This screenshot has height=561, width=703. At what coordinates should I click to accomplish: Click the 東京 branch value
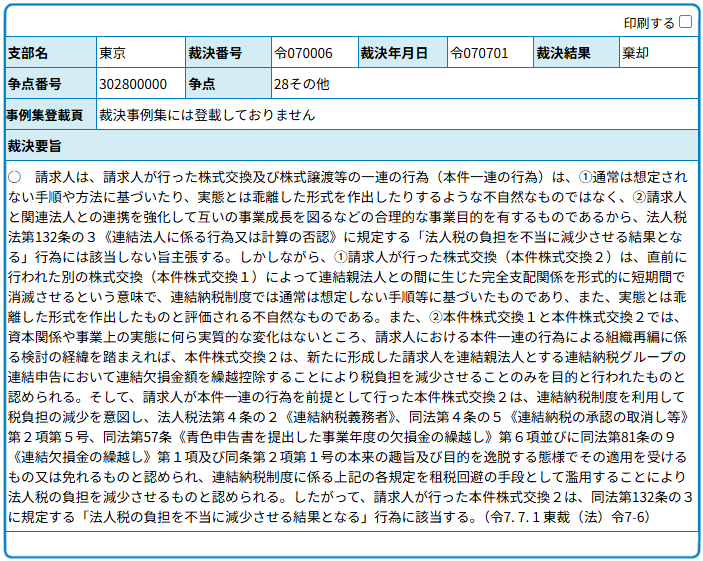113,53
